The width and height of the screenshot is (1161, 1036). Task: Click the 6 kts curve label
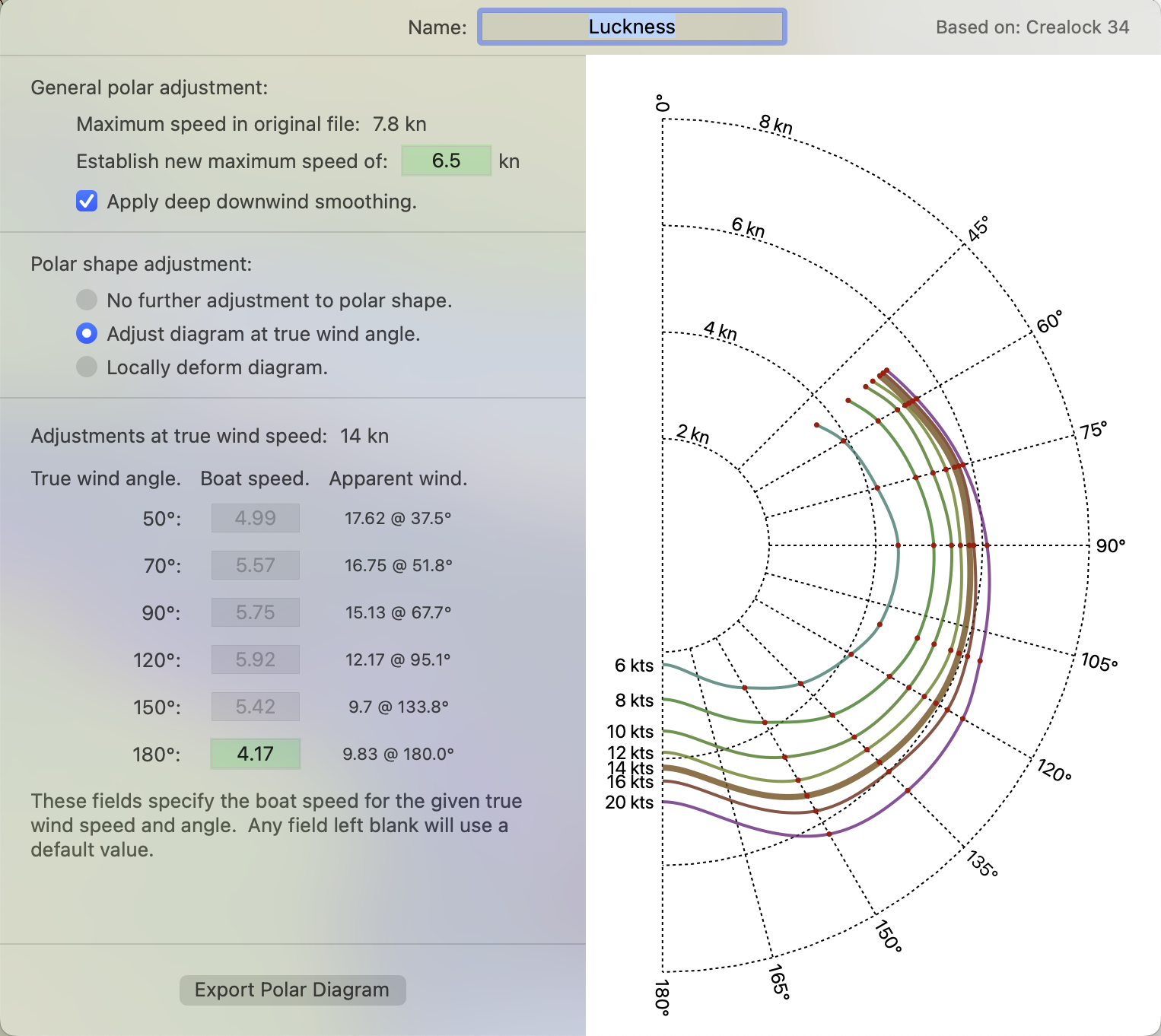[634, 666]
